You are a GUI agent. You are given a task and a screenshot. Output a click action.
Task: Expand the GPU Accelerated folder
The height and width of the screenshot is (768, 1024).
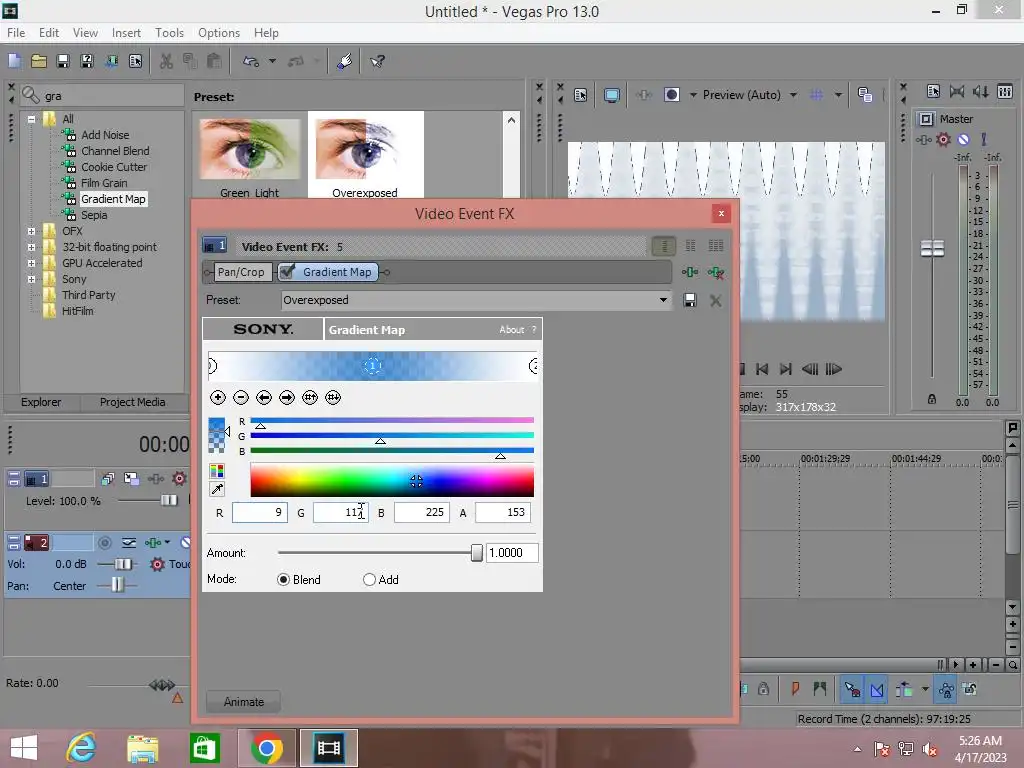pos(31,263)
